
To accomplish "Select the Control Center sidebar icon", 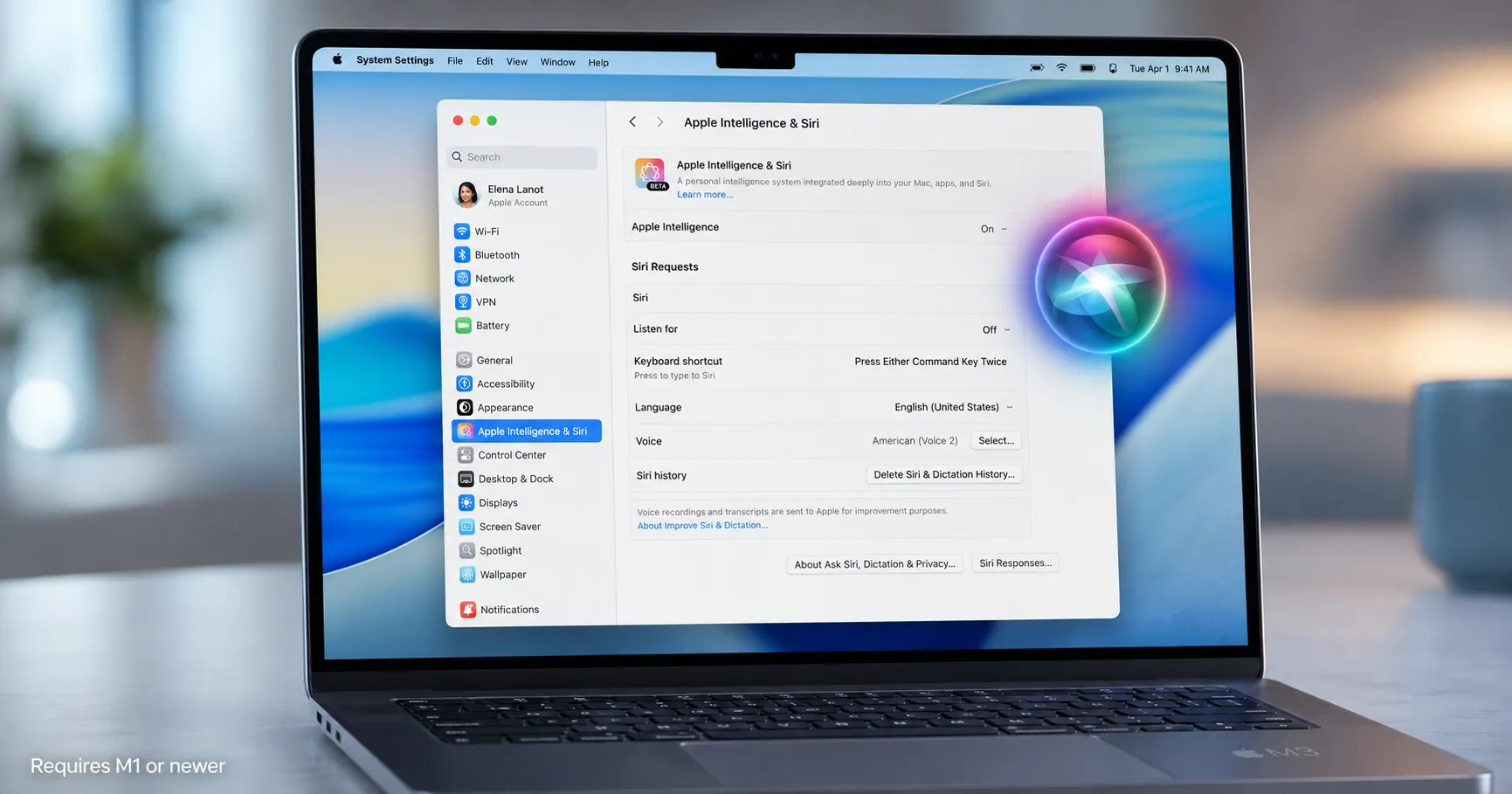I will [x=466, y=455].
